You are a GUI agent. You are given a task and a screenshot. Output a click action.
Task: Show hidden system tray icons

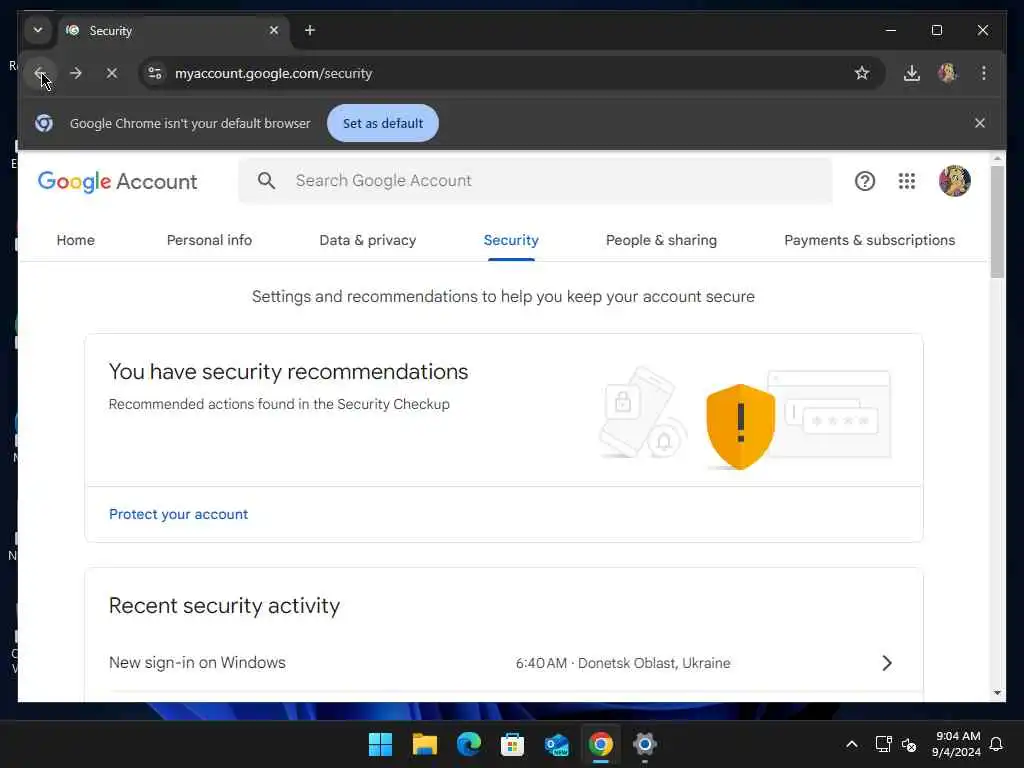point(852,744)
